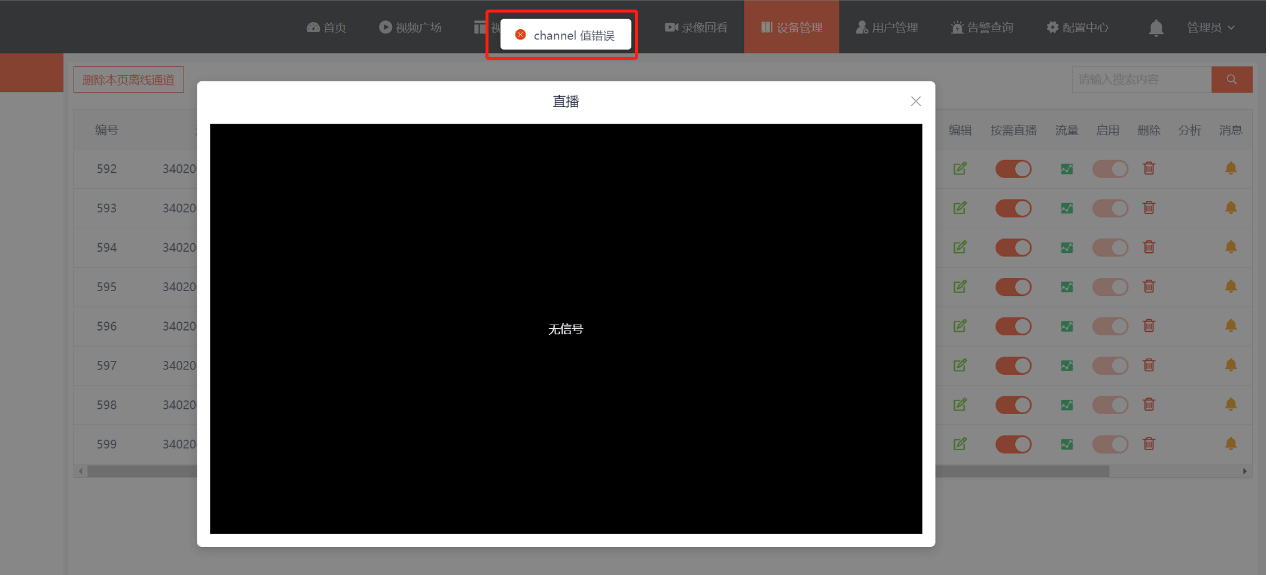Click row number 595
Image resolution: width=1270 pixels, height=575 pixels.
pyautogui.click(x=107, y=287)
